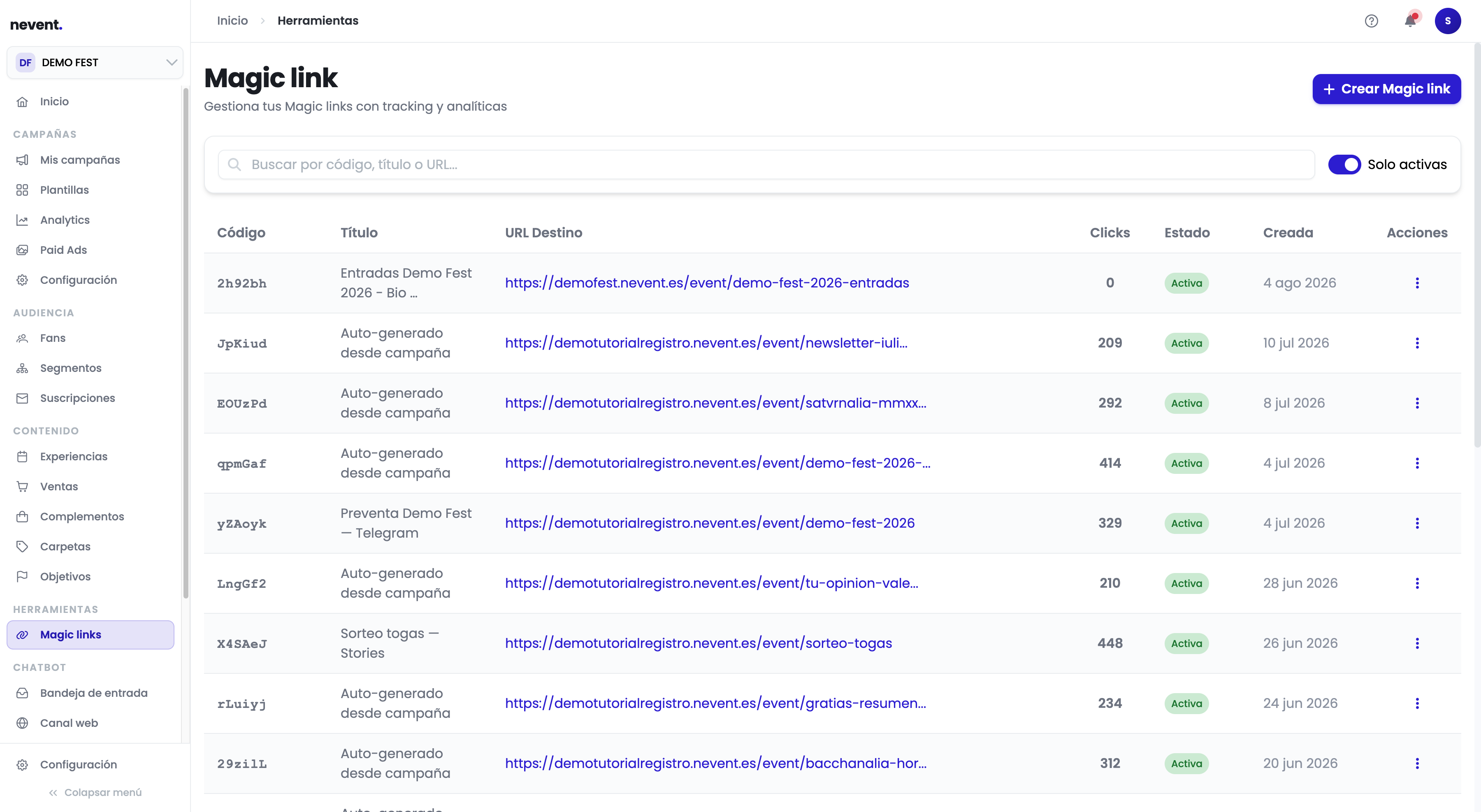Click the date 4 ago 2026
Viewport: 1481px width, 812px height.
1299,283
